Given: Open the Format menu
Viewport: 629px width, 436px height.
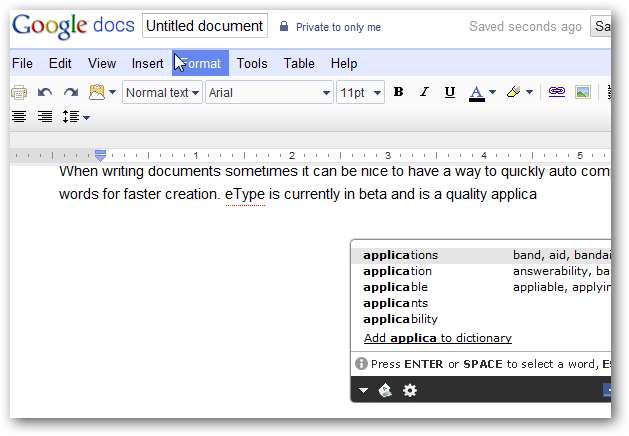Looking at the screenshot, I should pos(200,63).
